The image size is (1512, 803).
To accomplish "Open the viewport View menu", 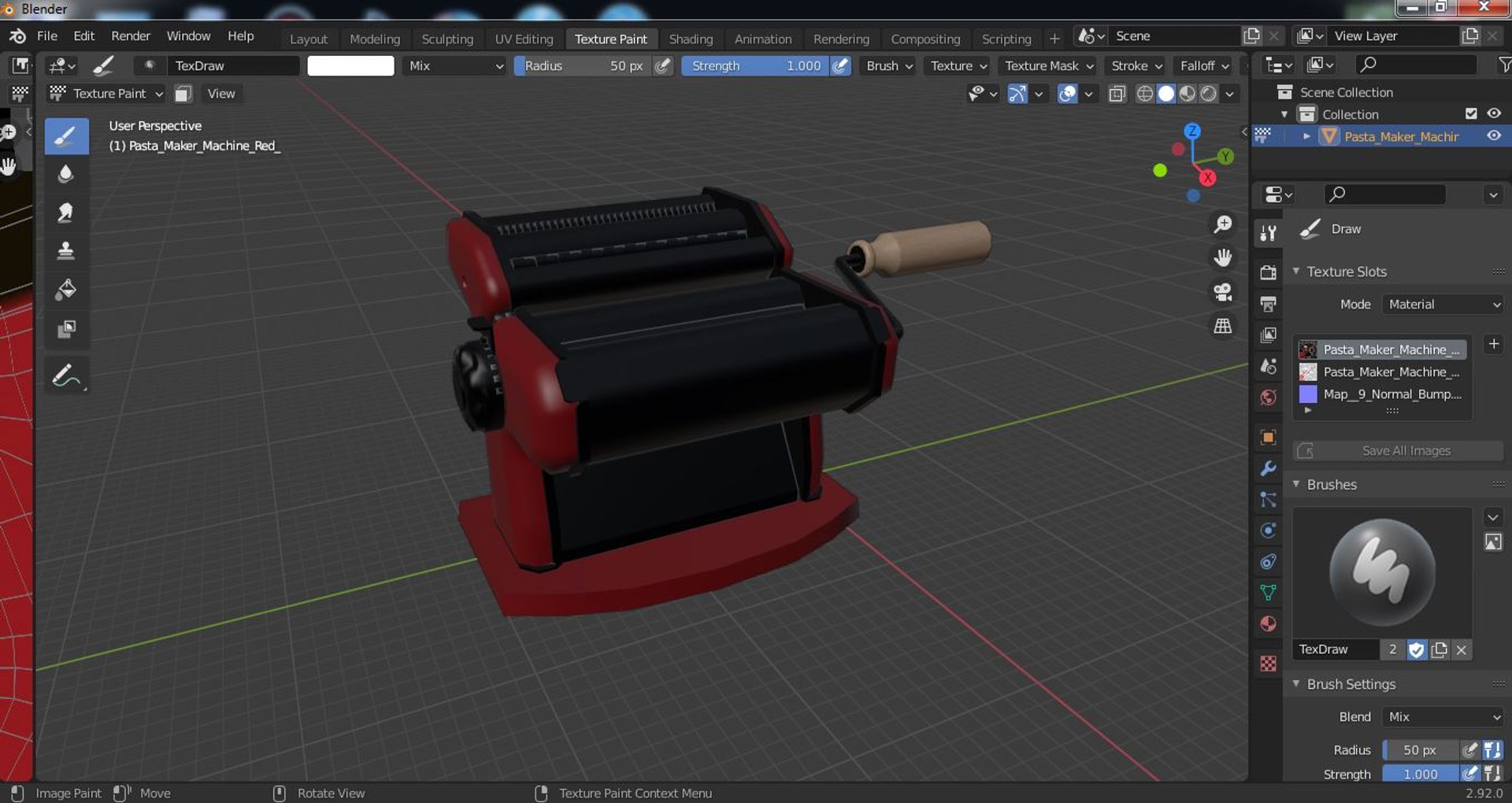I will 221,94.
